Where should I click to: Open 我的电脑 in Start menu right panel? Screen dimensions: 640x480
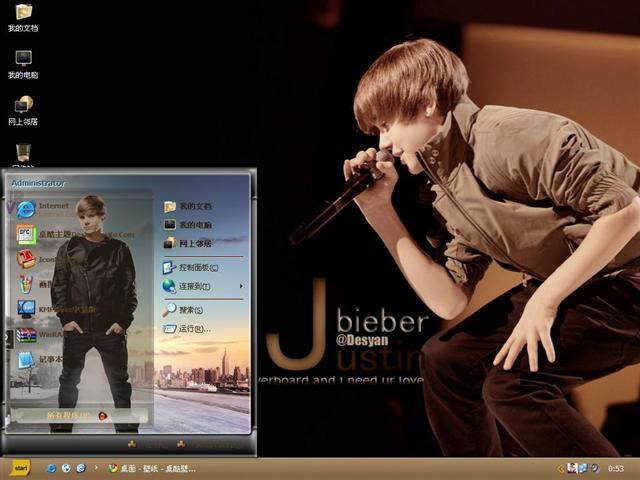pos(188,224)
